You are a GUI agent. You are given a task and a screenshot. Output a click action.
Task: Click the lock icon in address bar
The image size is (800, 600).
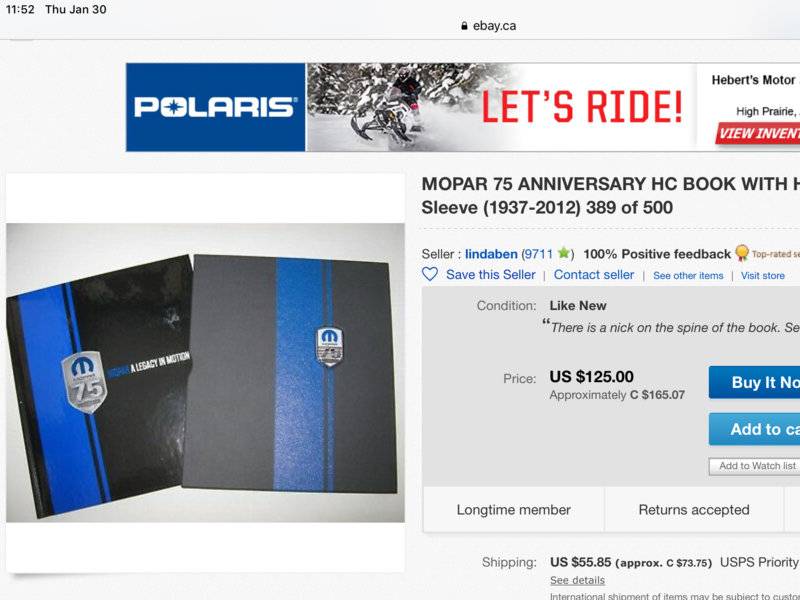(x=464, y=26)
